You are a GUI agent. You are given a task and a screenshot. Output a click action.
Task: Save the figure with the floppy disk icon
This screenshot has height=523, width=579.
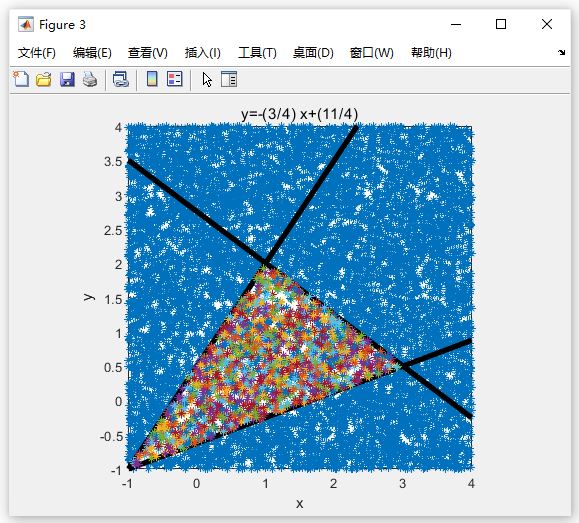point(67,79)
